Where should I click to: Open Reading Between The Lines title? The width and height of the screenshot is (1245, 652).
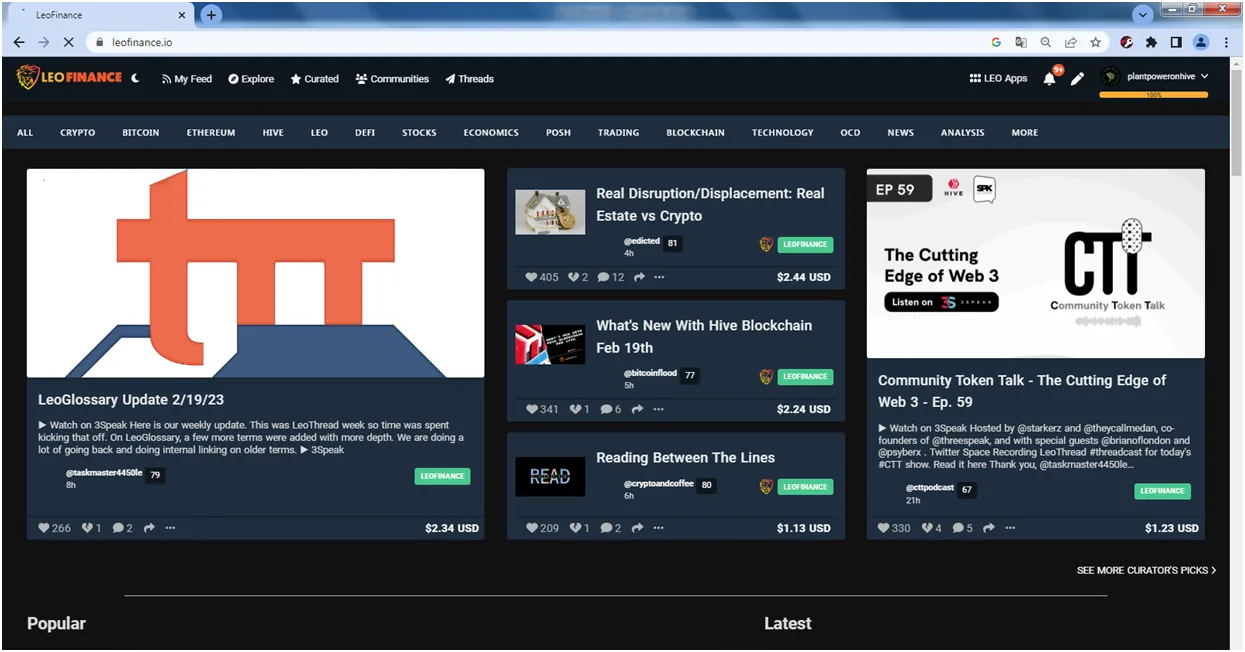pos(685,457)
